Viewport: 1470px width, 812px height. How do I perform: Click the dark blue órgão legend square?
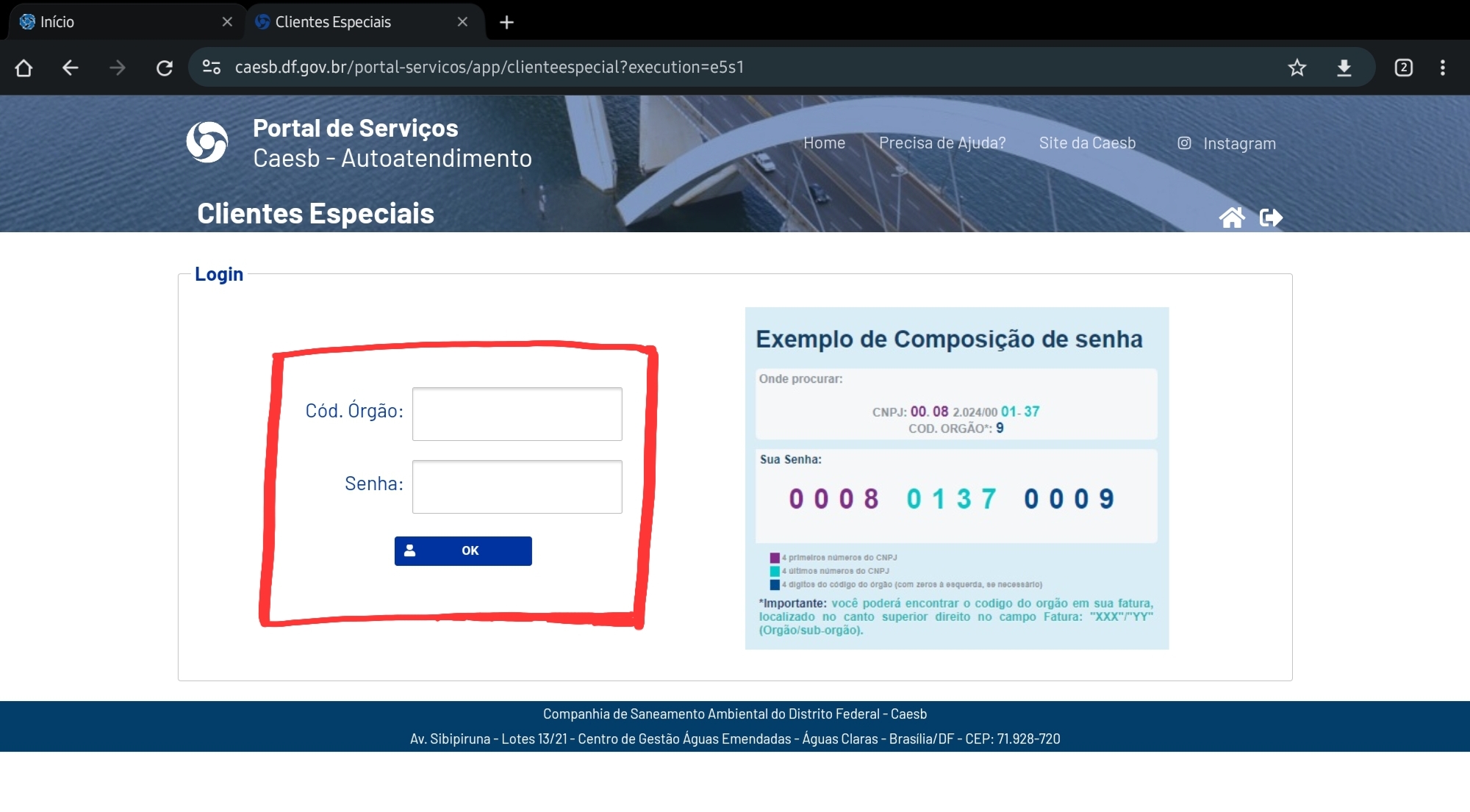click(775, 585)
